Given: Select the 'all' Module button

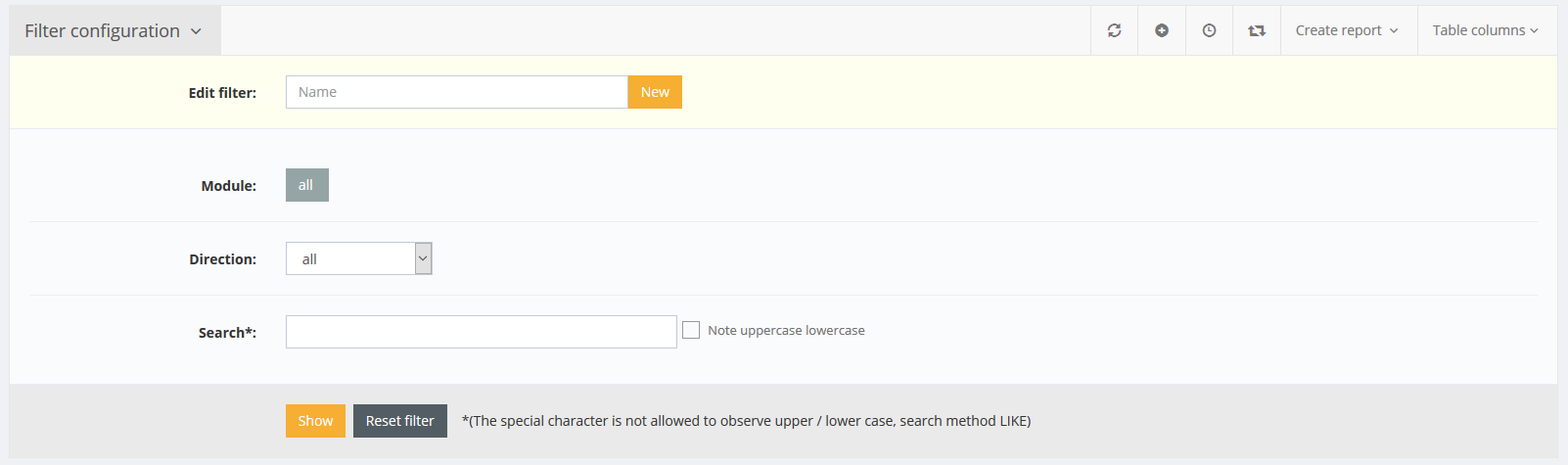Looking at the screenshot, I should point(306,185).
